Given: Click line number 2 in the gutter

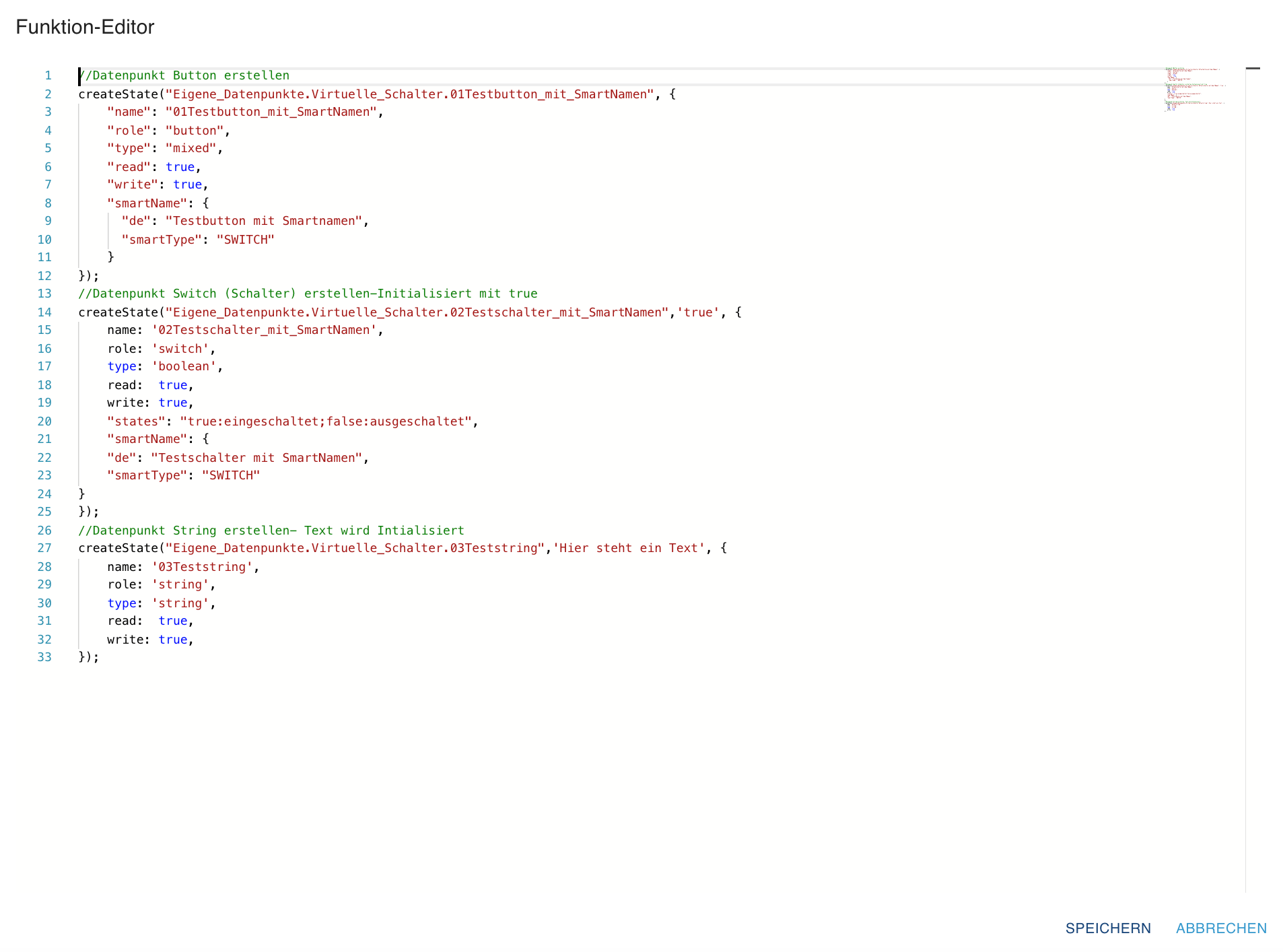Looking at the screenshot, I should pyautogui.click(x=48, y=94).
